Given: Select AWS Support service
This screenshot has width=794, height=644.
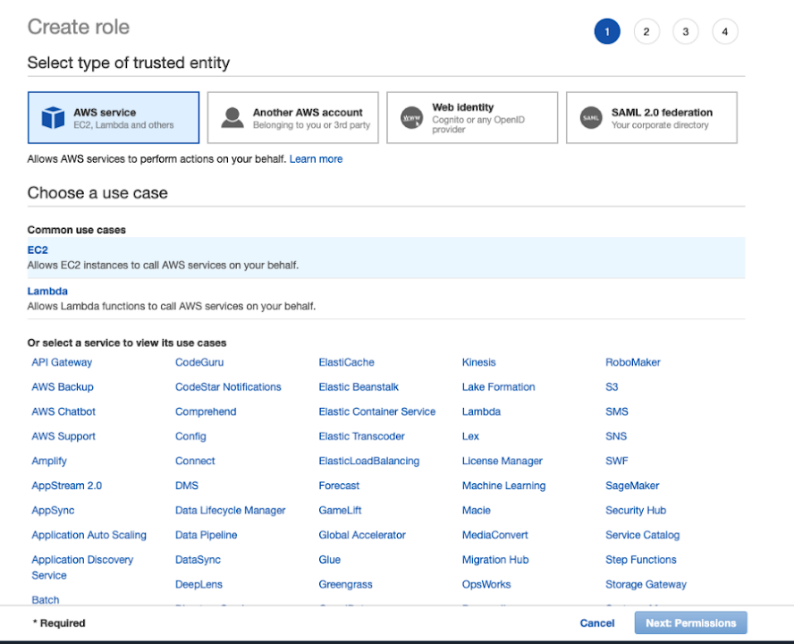Looking at the screenshot, I should point(63,436).
